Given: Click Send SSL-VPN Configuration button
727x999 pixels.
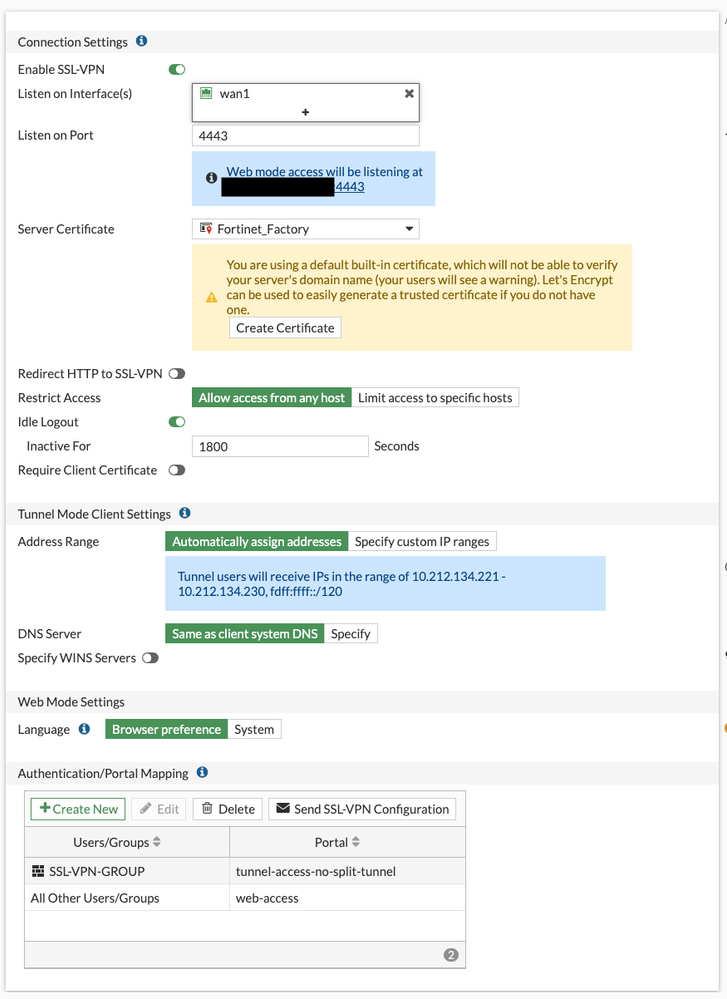Looking at the screenshot, I should [x=362, y=809].
